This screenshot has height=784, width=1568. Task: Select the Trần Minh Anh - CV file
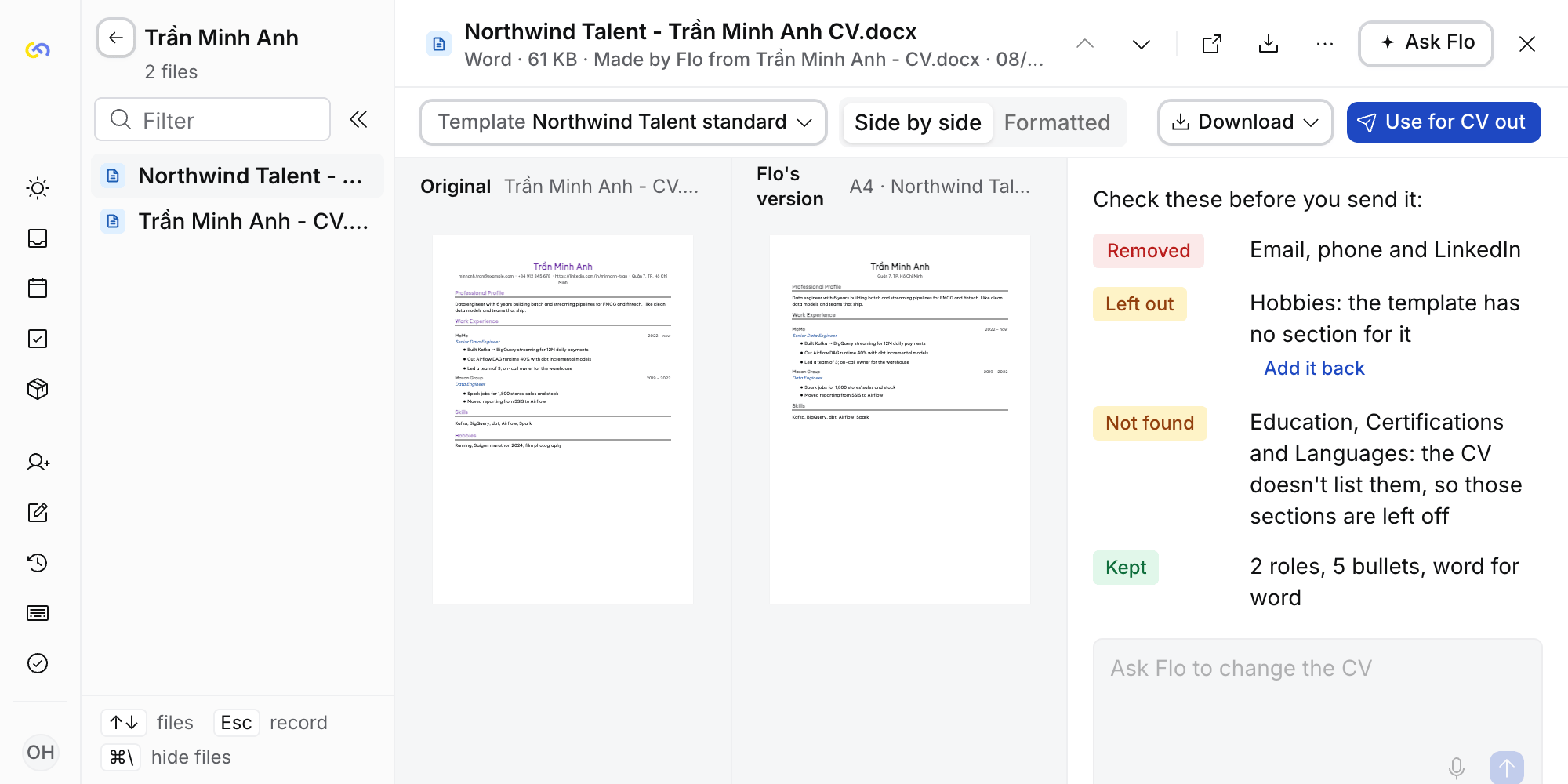(238, 221)
